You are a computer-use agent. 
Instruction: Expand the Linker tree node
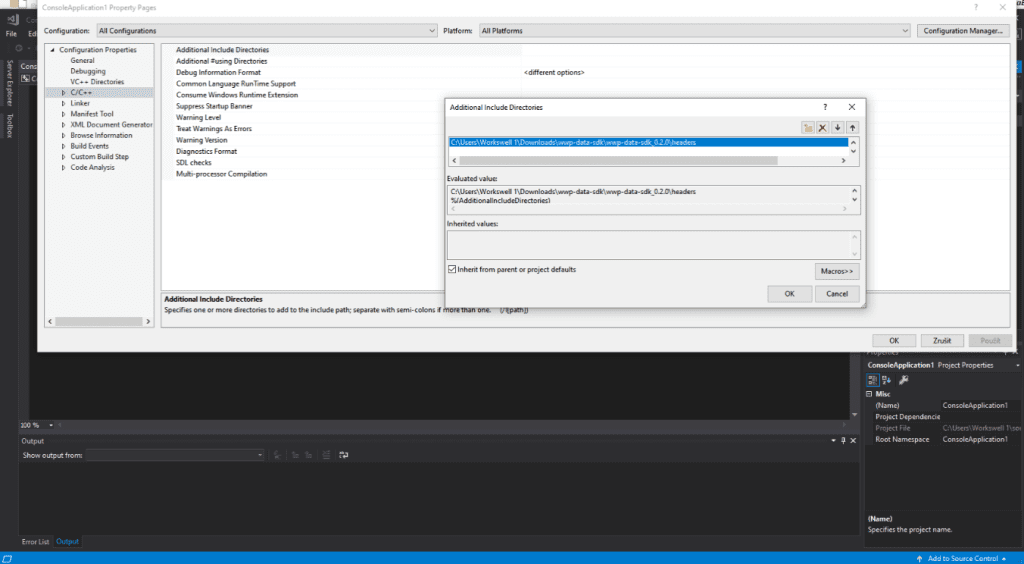pyautogui.click(x=63, y=103)
